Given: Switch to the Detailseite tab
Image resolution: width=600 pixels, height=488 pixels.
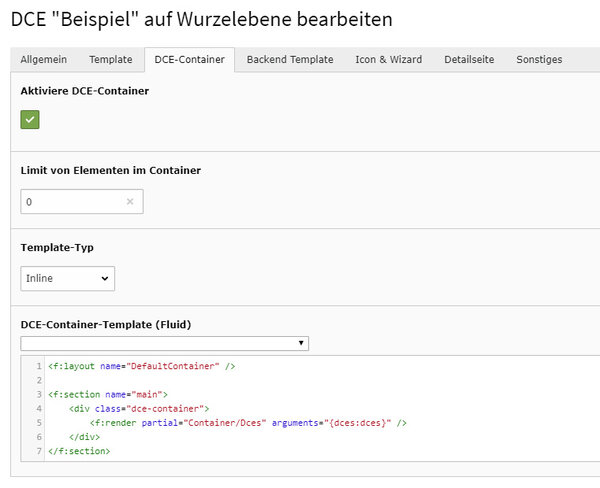Looking at the screenshot, I should tap(469, 59).
